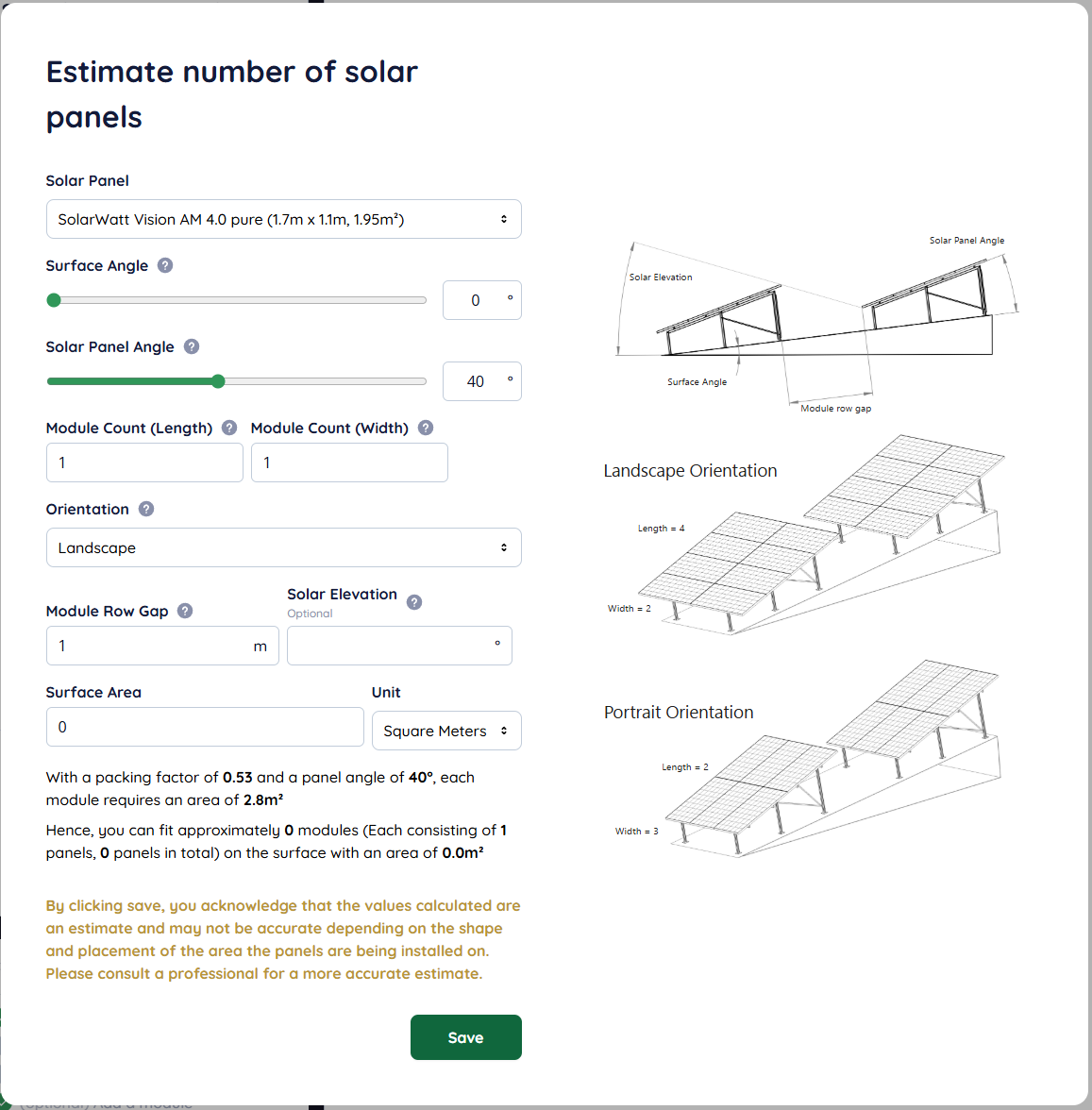Image resolution: width=1092 pixels, height=1110 pixels.
Task: Open the Solar Panel model dropdown
Action: pyautogui.click(x=283, y=219)
